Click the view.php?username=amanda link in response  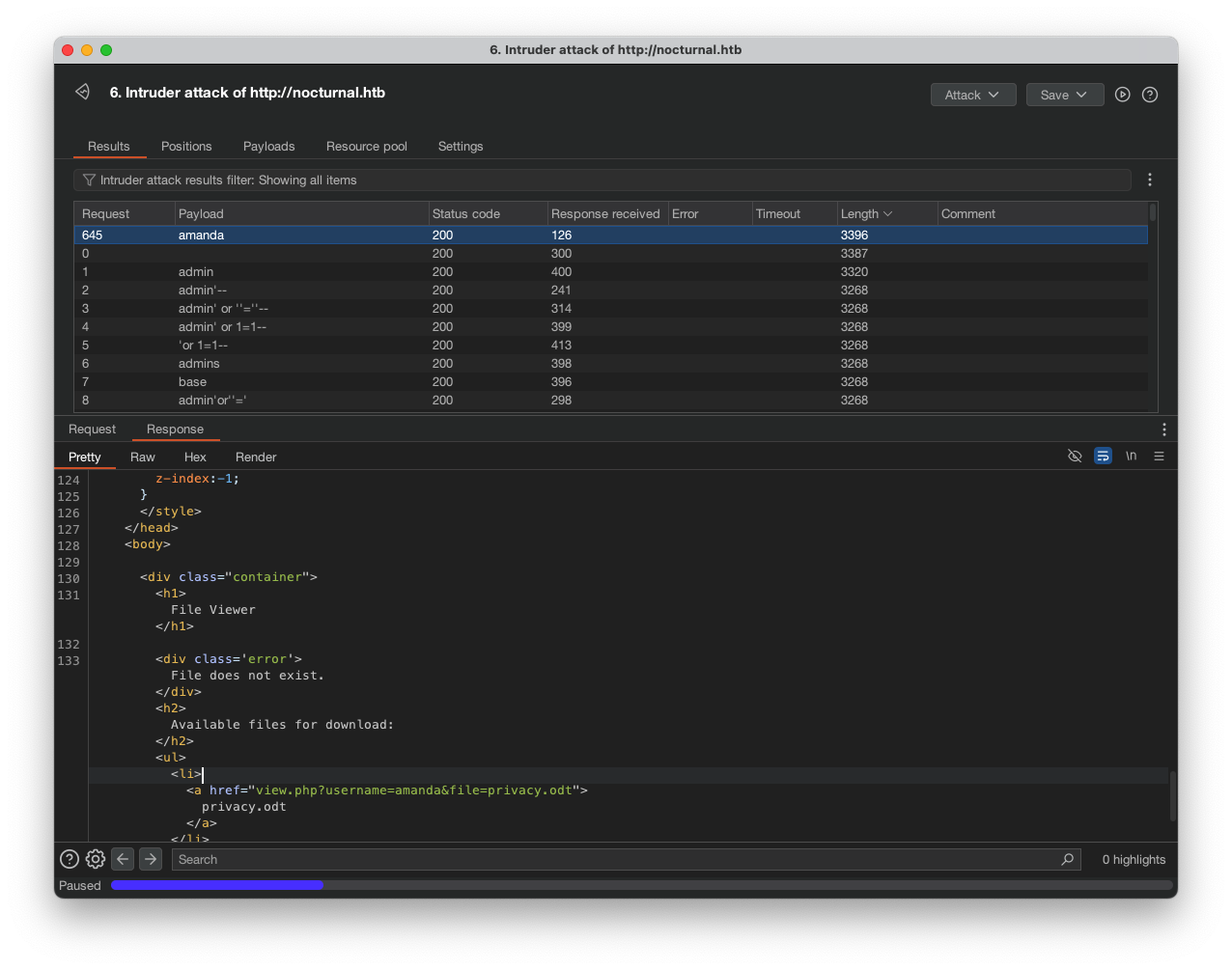point(414,790)
